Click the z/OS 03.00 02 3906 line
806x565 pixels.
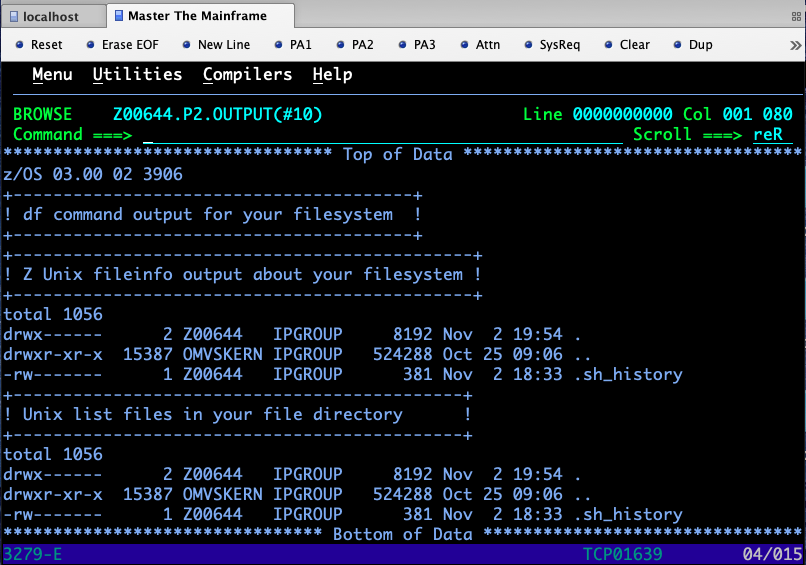[x=93, y=174]
